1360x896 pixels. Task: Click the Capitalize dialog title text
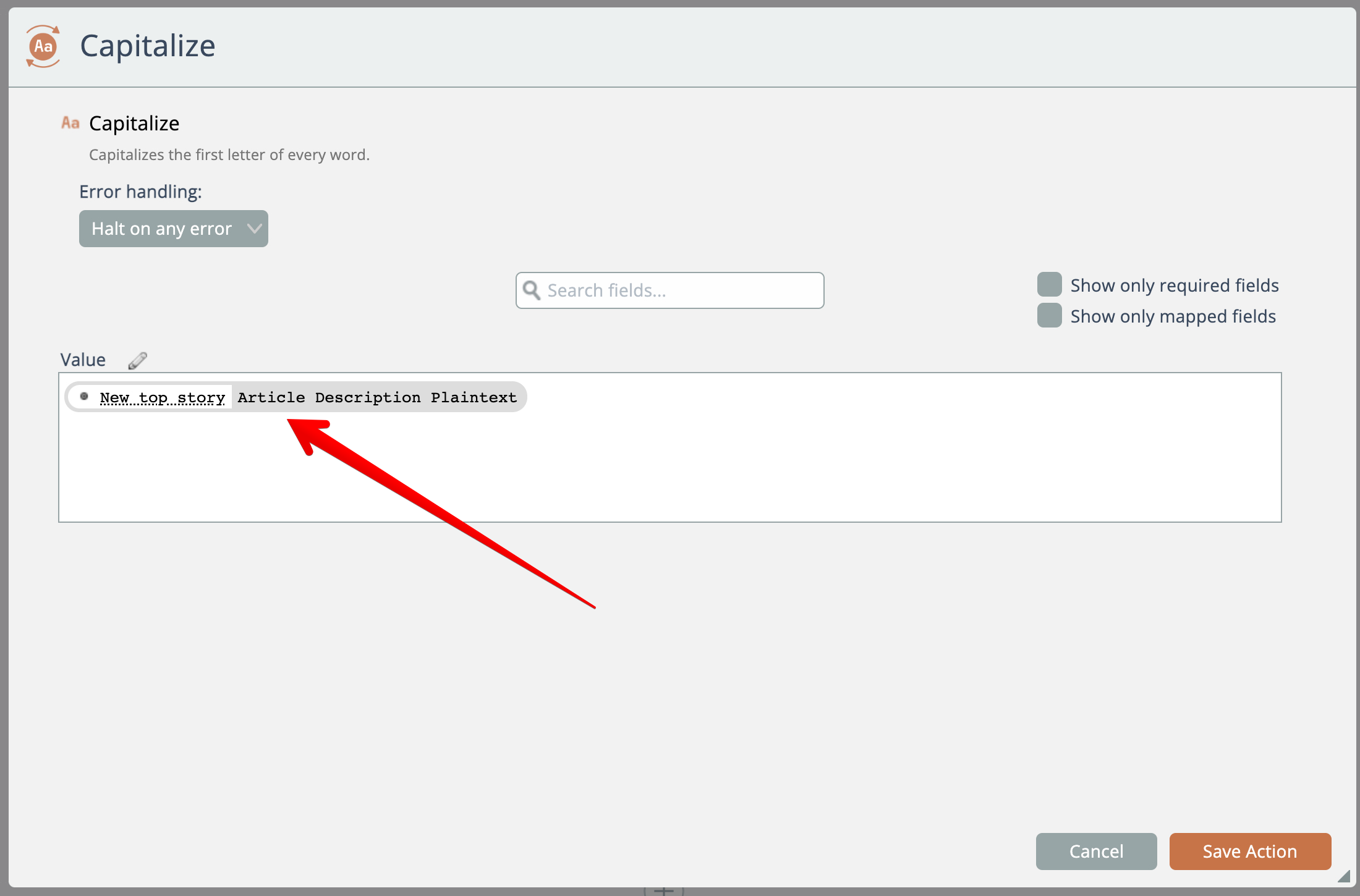pyautogui.click(x=148, y=46)
